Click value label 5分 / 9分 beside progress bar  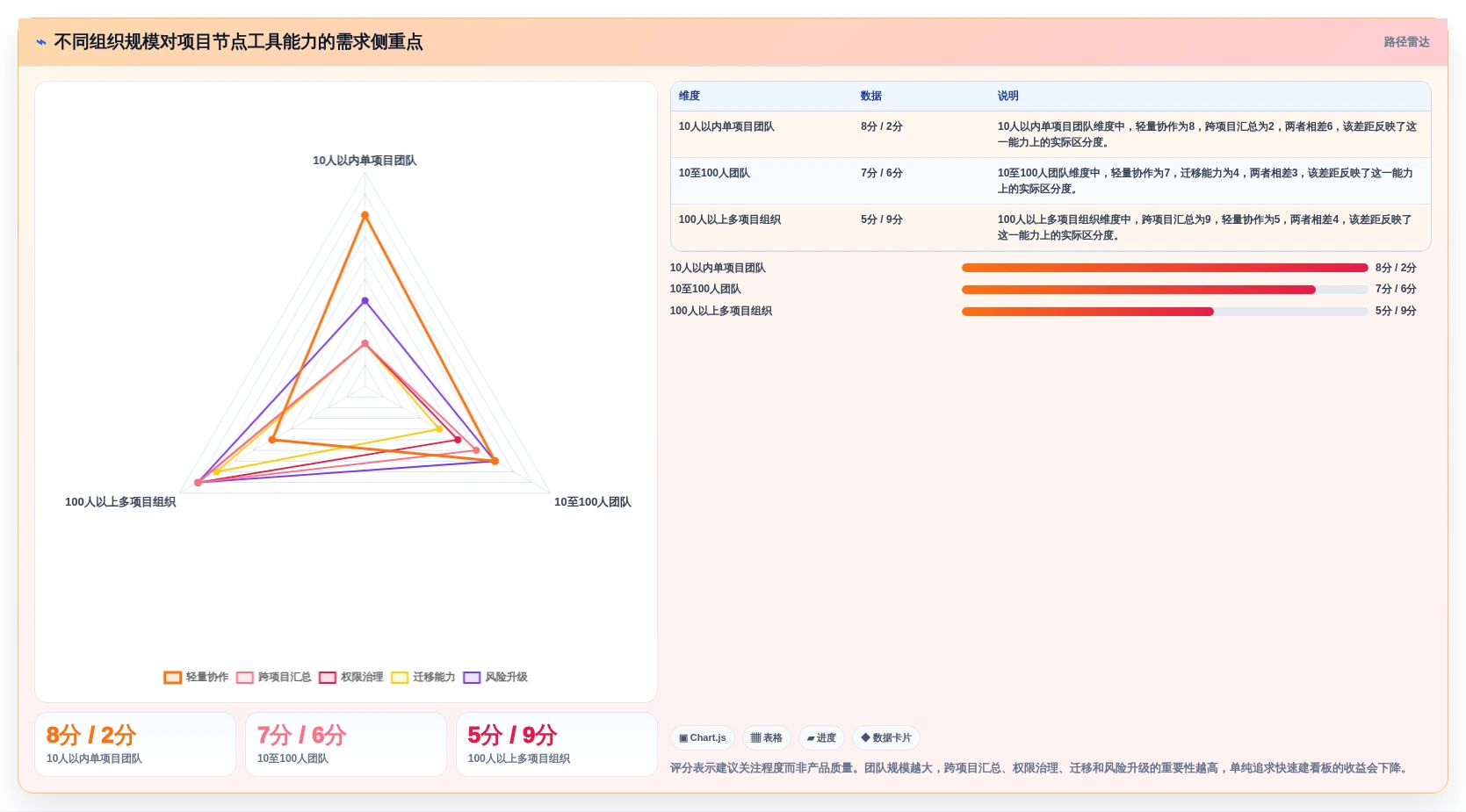tap(1396, 311)
